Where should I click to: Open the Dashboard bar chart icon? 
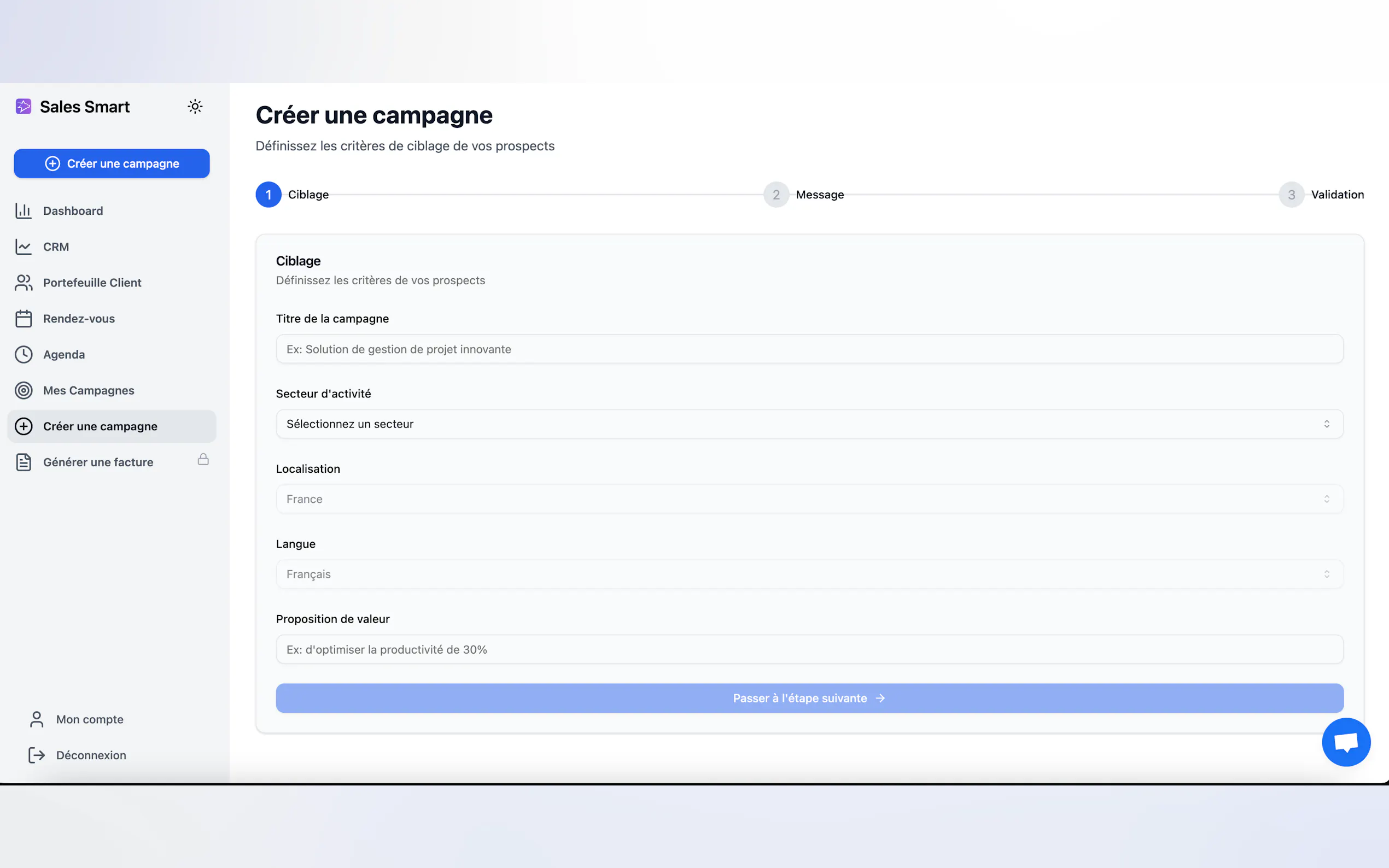click(24, 210)
